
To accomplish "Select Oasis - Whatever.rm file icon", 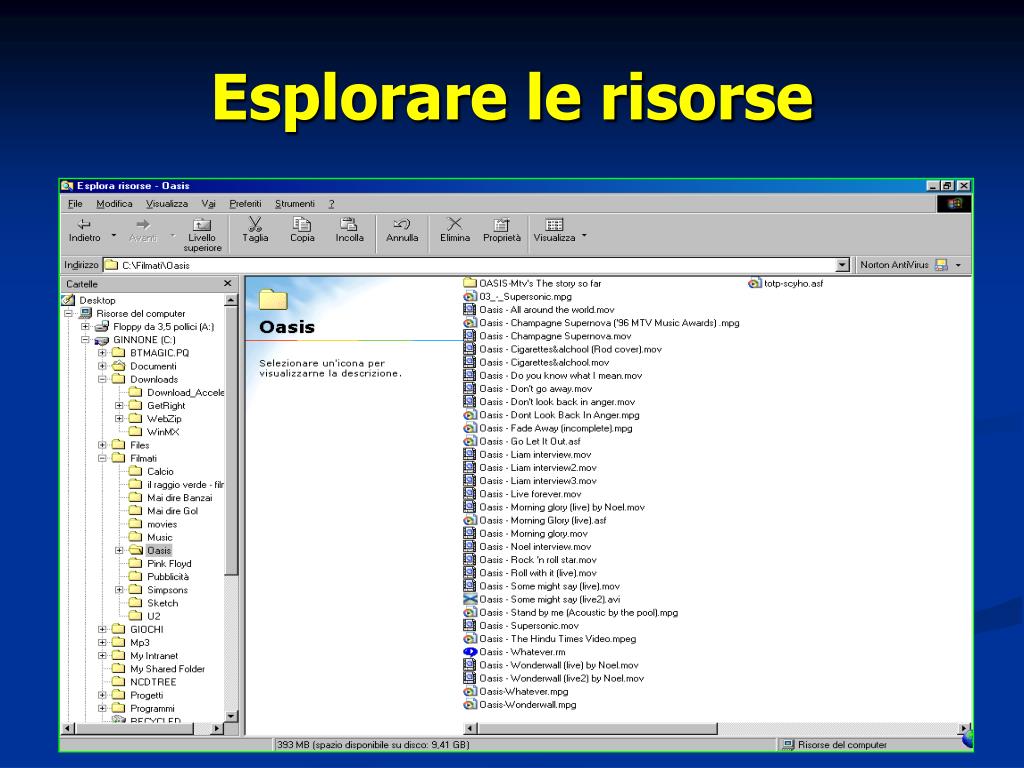I will point(470,652).
